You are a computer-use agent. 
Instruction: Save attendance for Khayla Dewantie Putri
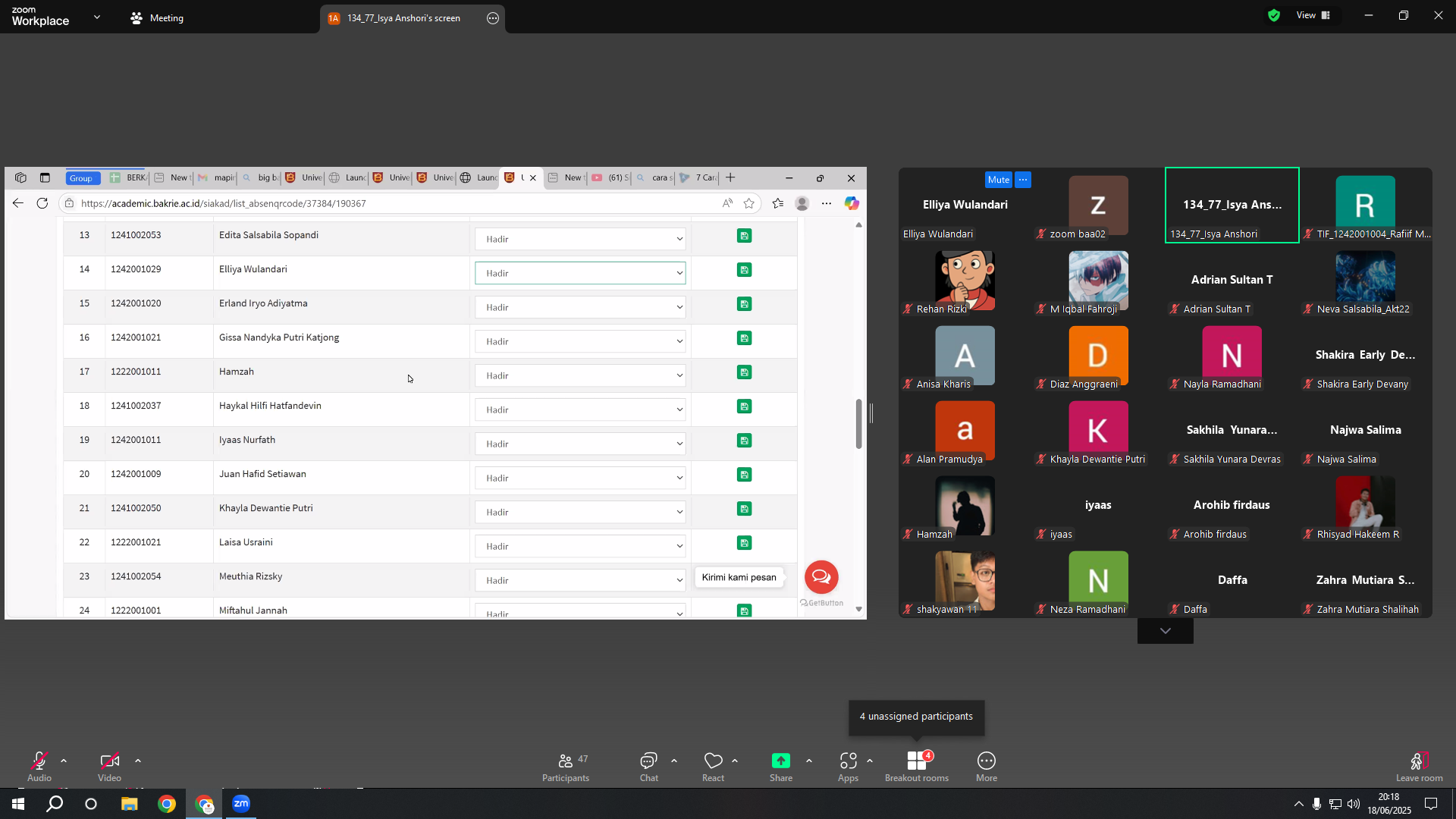pyautogui.click(x=745, y=509)
